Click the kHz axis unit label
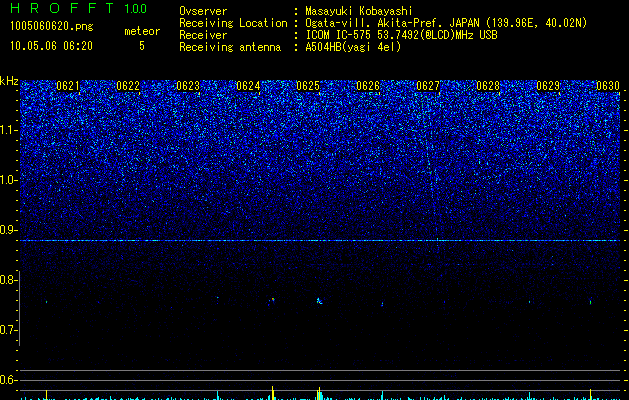 (x=9, y=81)
